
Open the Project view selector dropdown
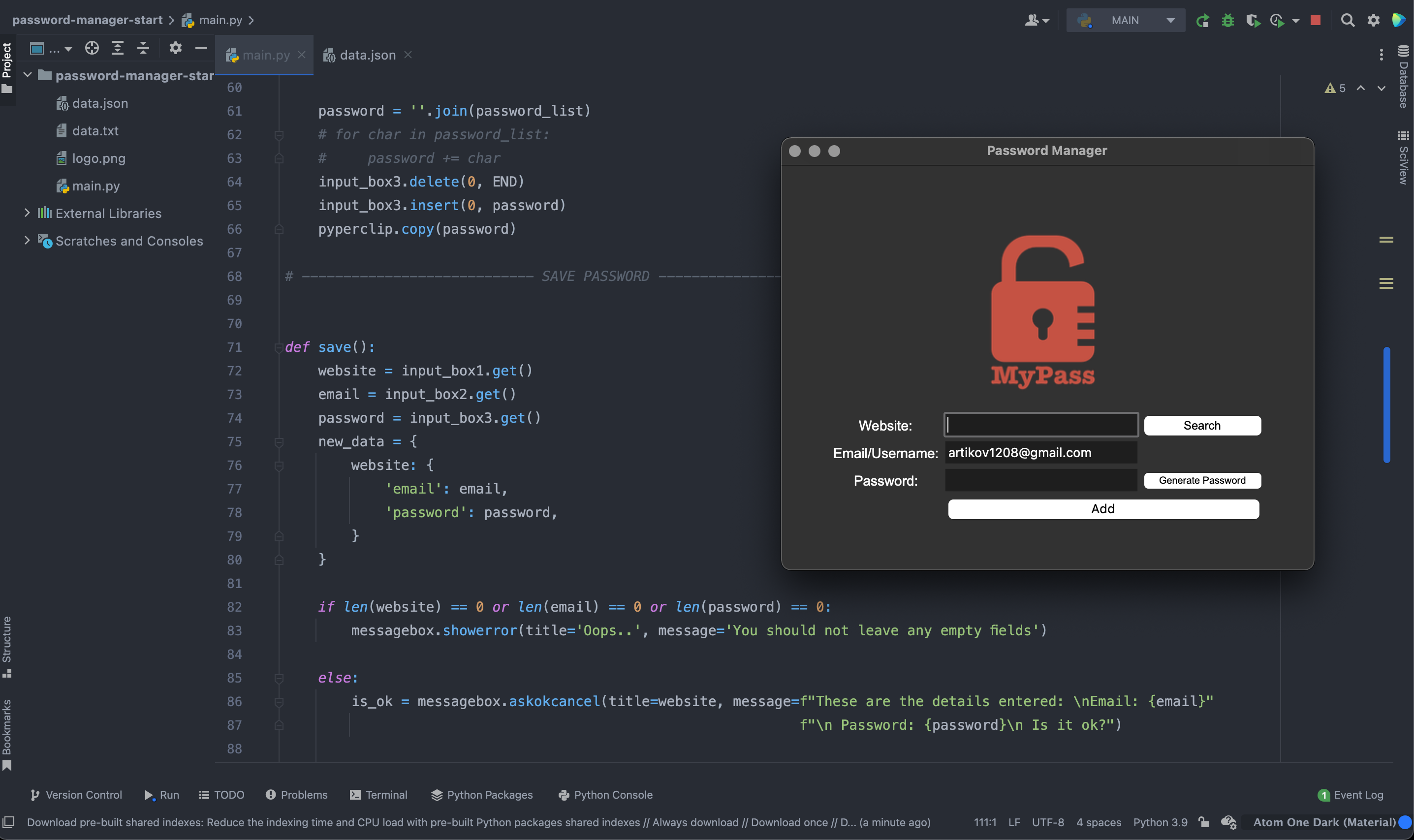click(51, 48)
